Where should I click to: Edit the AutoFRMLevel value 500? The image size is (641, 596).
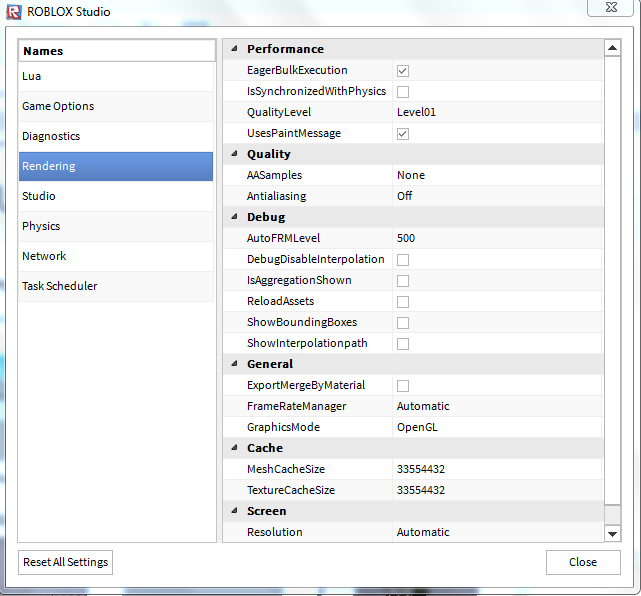[x=498, y=238]
